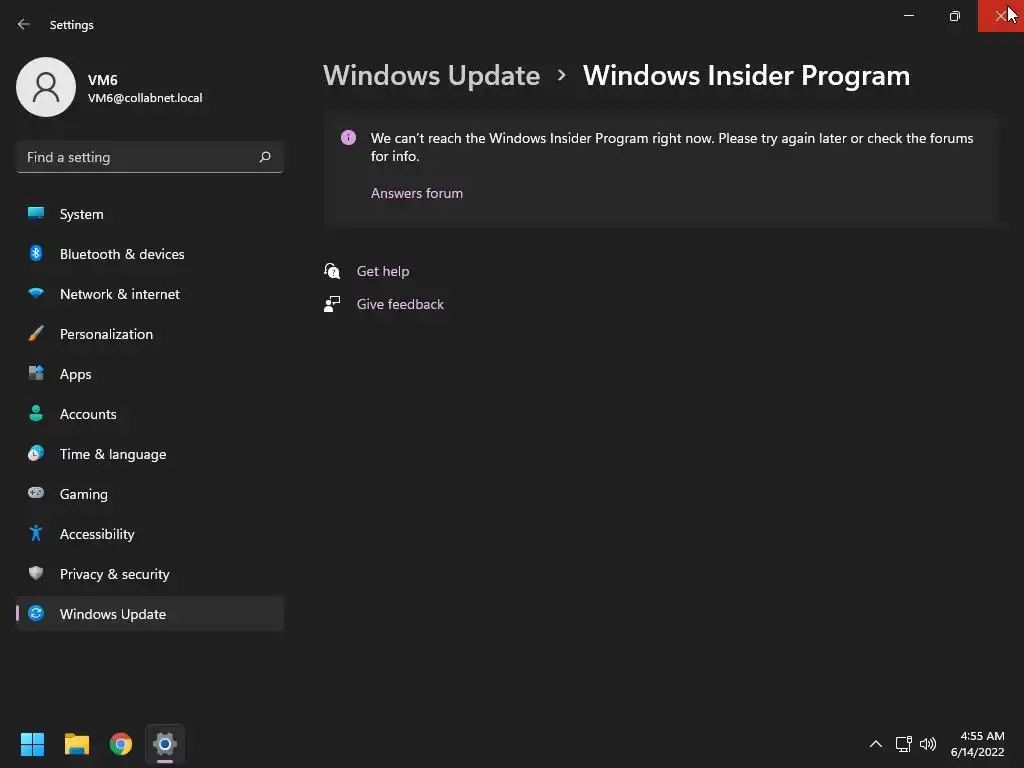Show hidden icons in system tray
This screenshot has height=768, width=1024.
click(x=876, y=744)
